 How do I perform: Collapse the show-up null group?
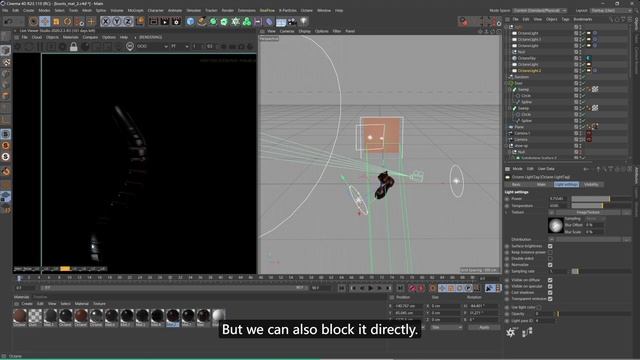[x=507, y=146]
